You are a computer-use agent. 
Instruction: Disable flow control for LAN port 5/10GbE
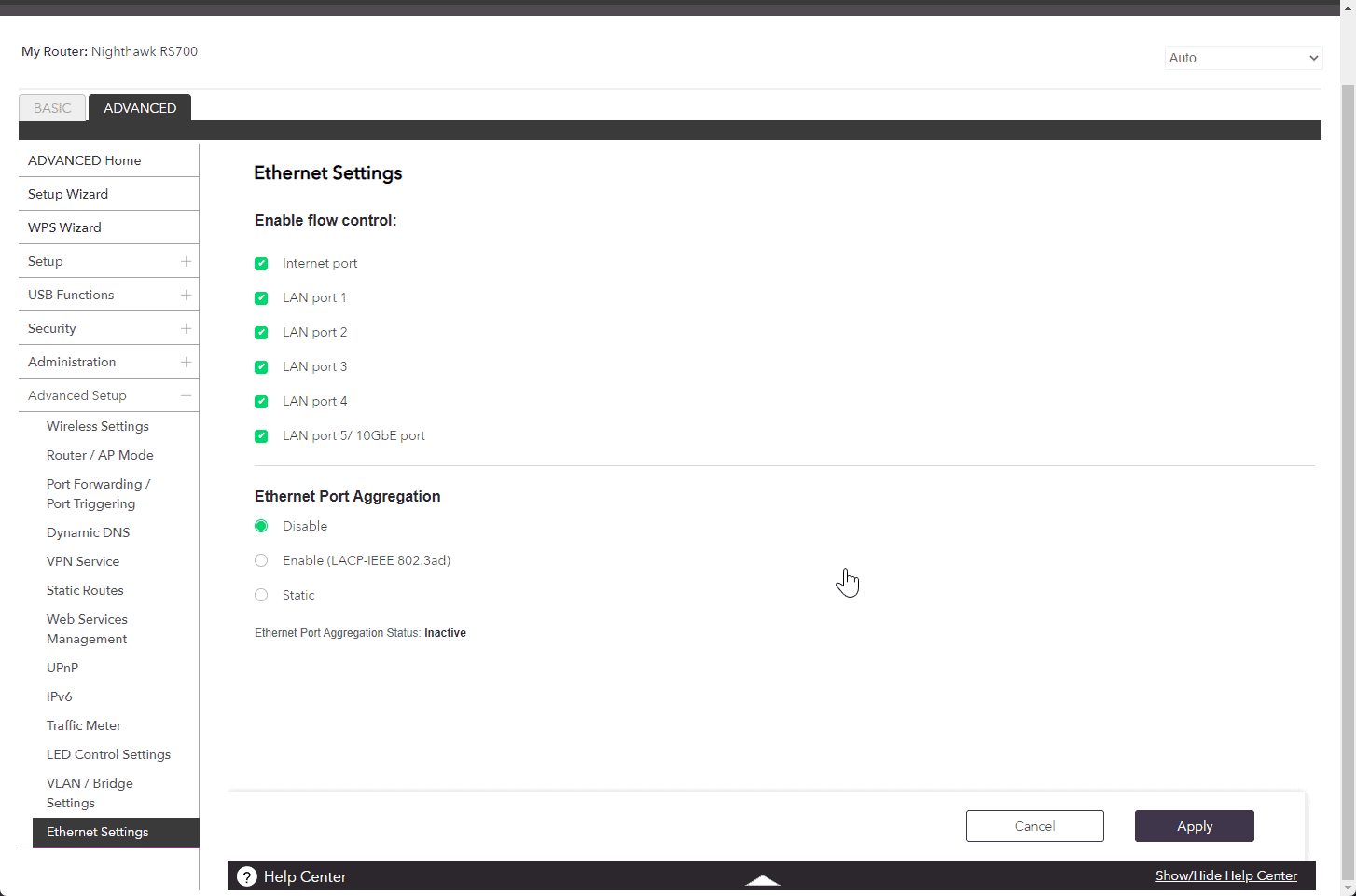(x=261, y=436)
